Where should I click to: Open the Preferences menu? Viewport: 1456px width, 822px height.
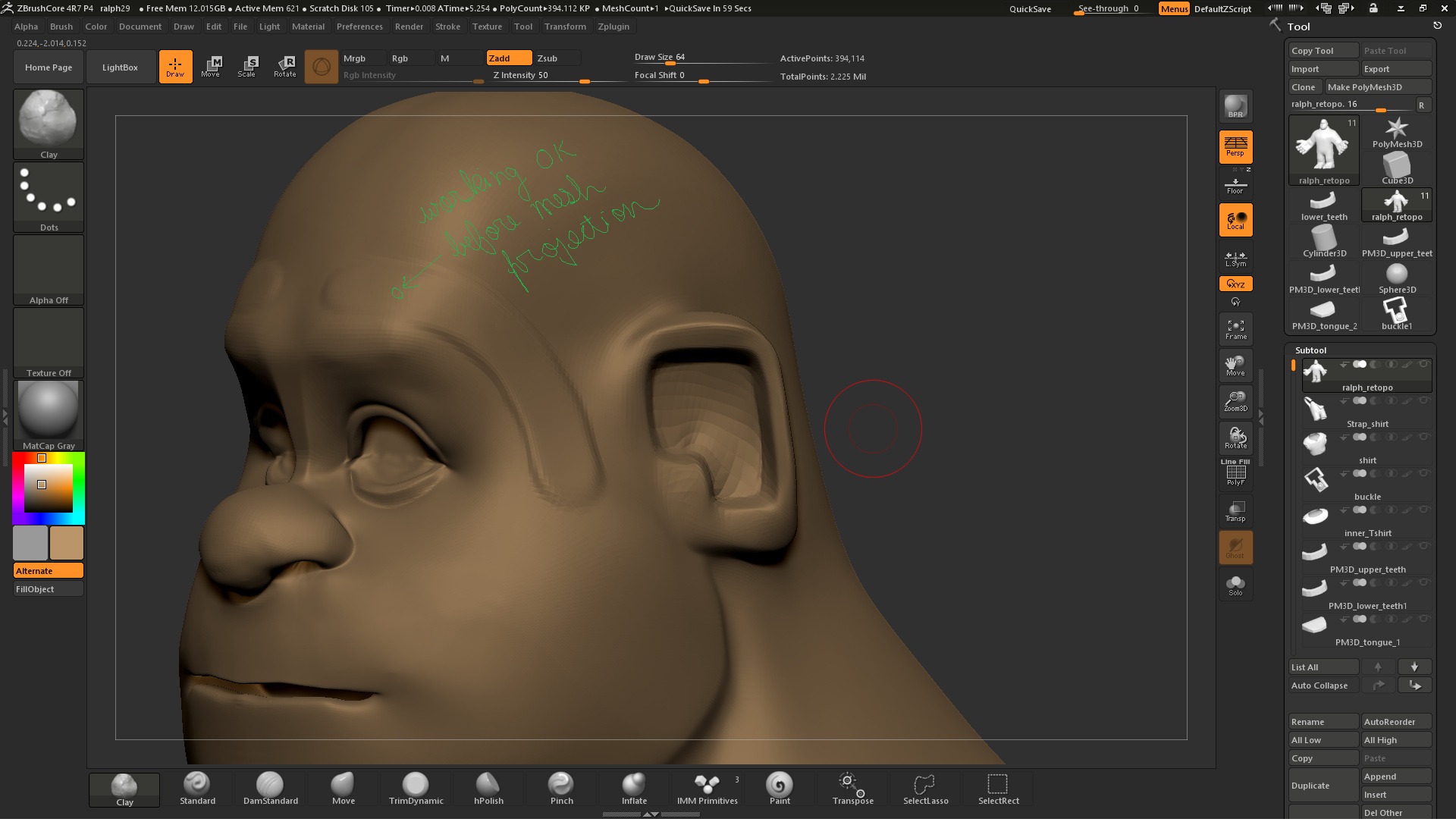click(x=359, y=27)
